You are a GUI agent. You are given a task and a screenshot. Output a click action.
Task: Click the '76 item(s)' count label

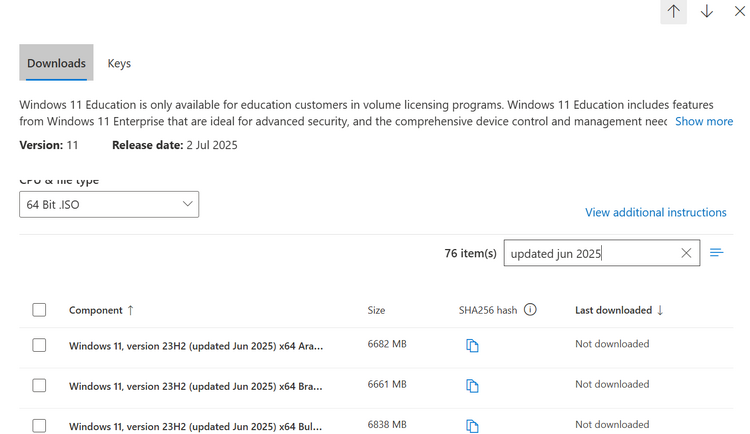tap(471, 253)
